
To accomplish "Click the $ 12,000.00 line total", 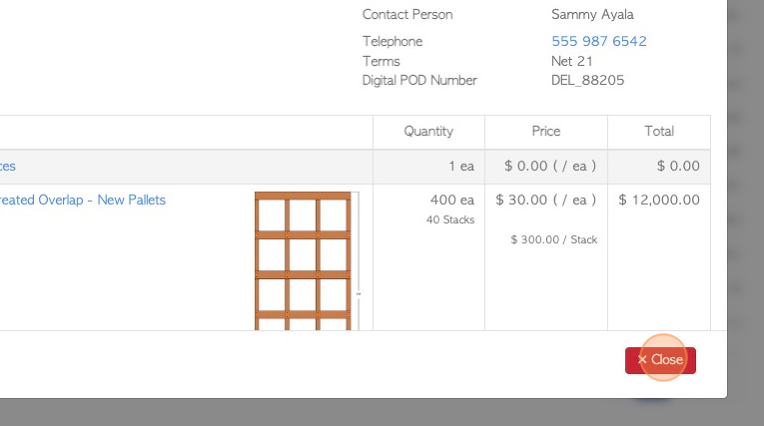I will (x=659, y=200).
